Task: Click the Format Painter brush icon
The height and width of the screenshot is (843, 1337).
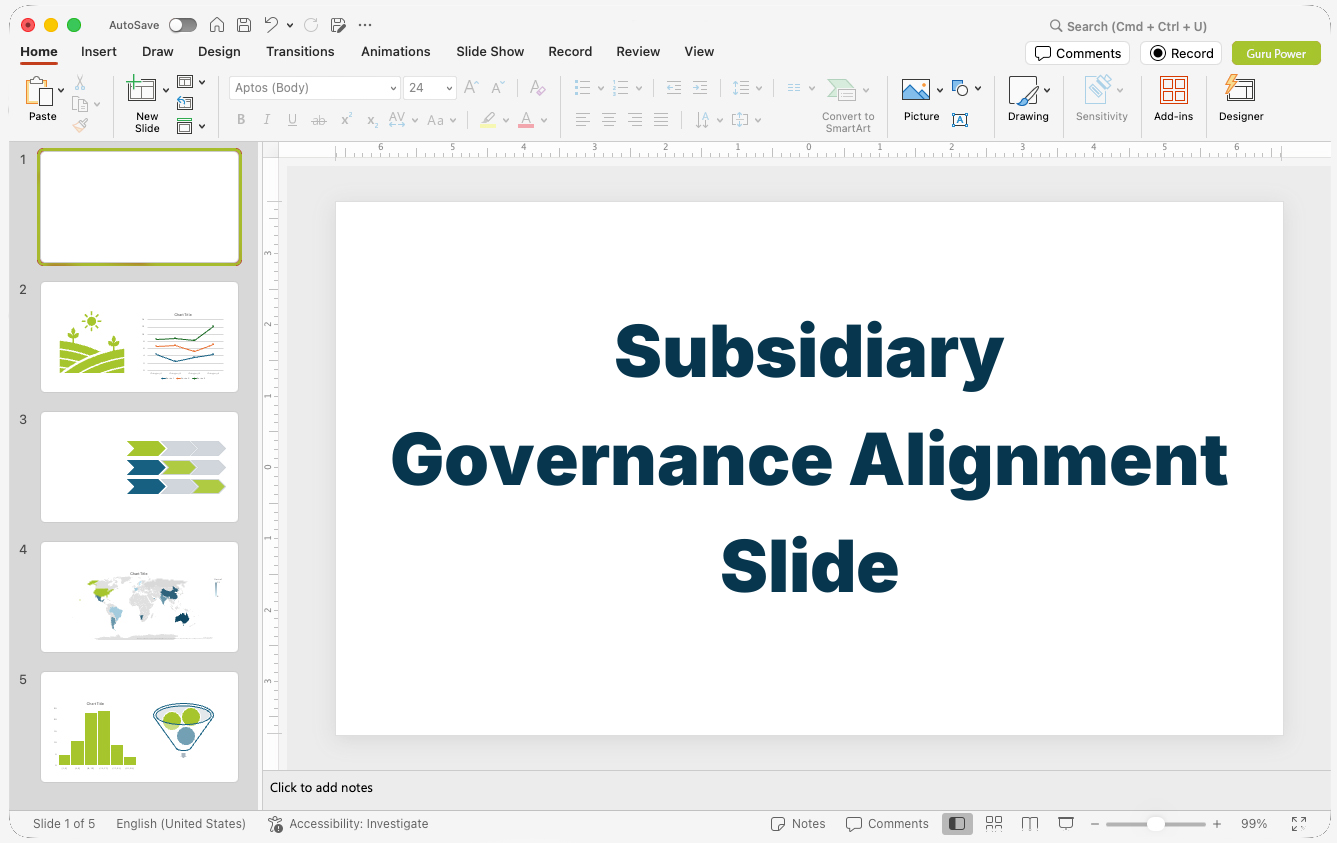Action: 80,125
